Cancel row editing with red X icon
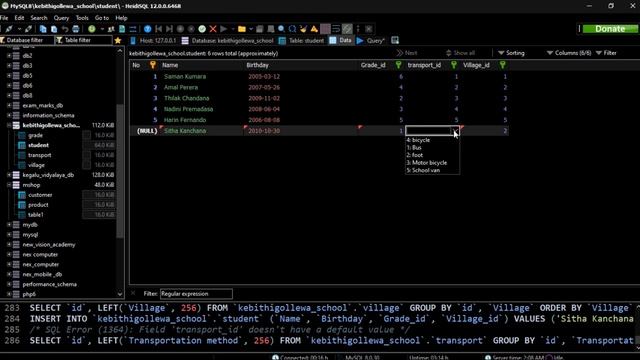The width and height of the screenshot is (640, 360). (x=213, y=29)
